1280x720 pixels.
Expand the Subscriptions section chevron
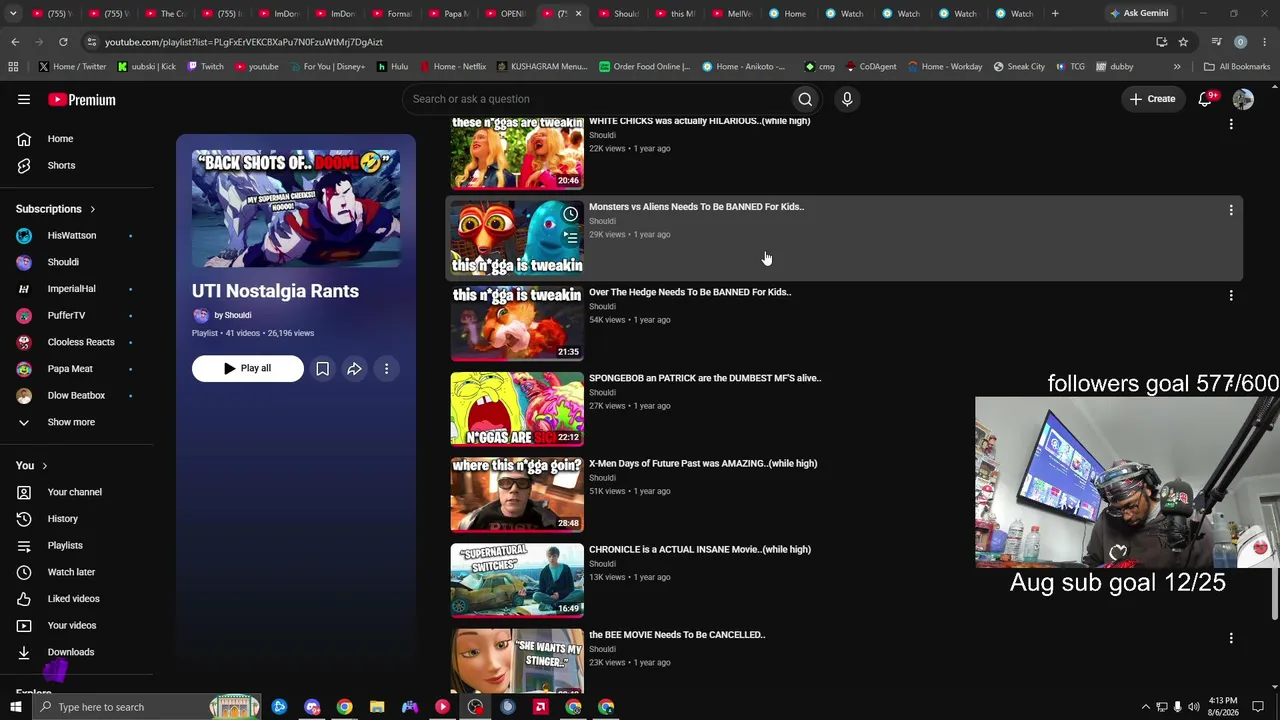pyautogui.click(x=93, y=209)
